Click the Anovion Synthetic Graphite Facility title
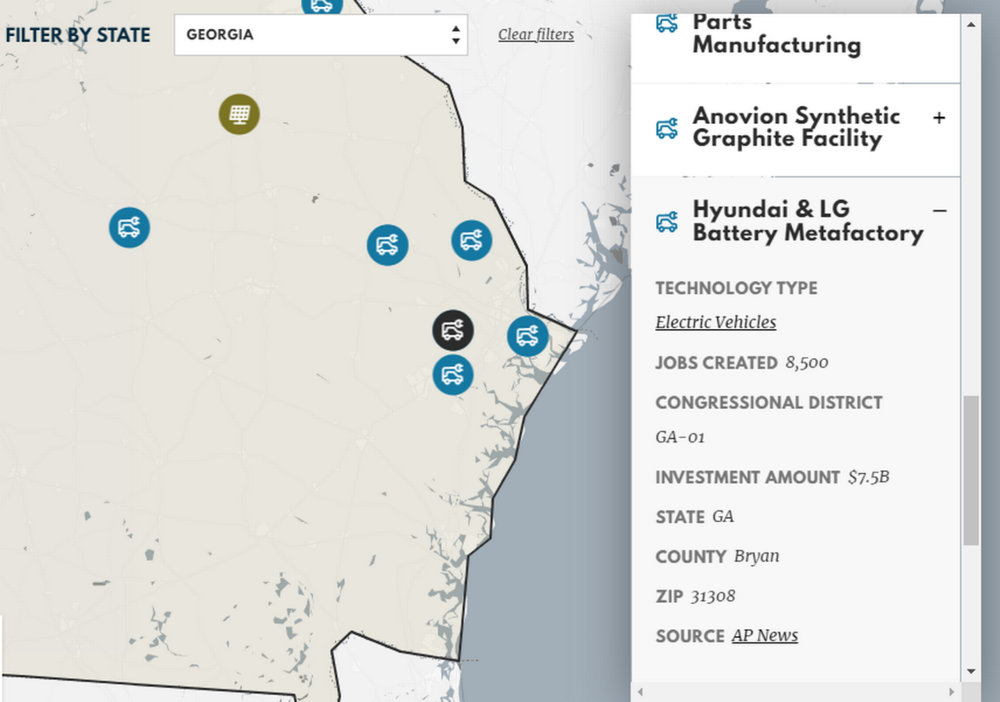This screenshot has width=1000, height=702. (x=796, y=127)
